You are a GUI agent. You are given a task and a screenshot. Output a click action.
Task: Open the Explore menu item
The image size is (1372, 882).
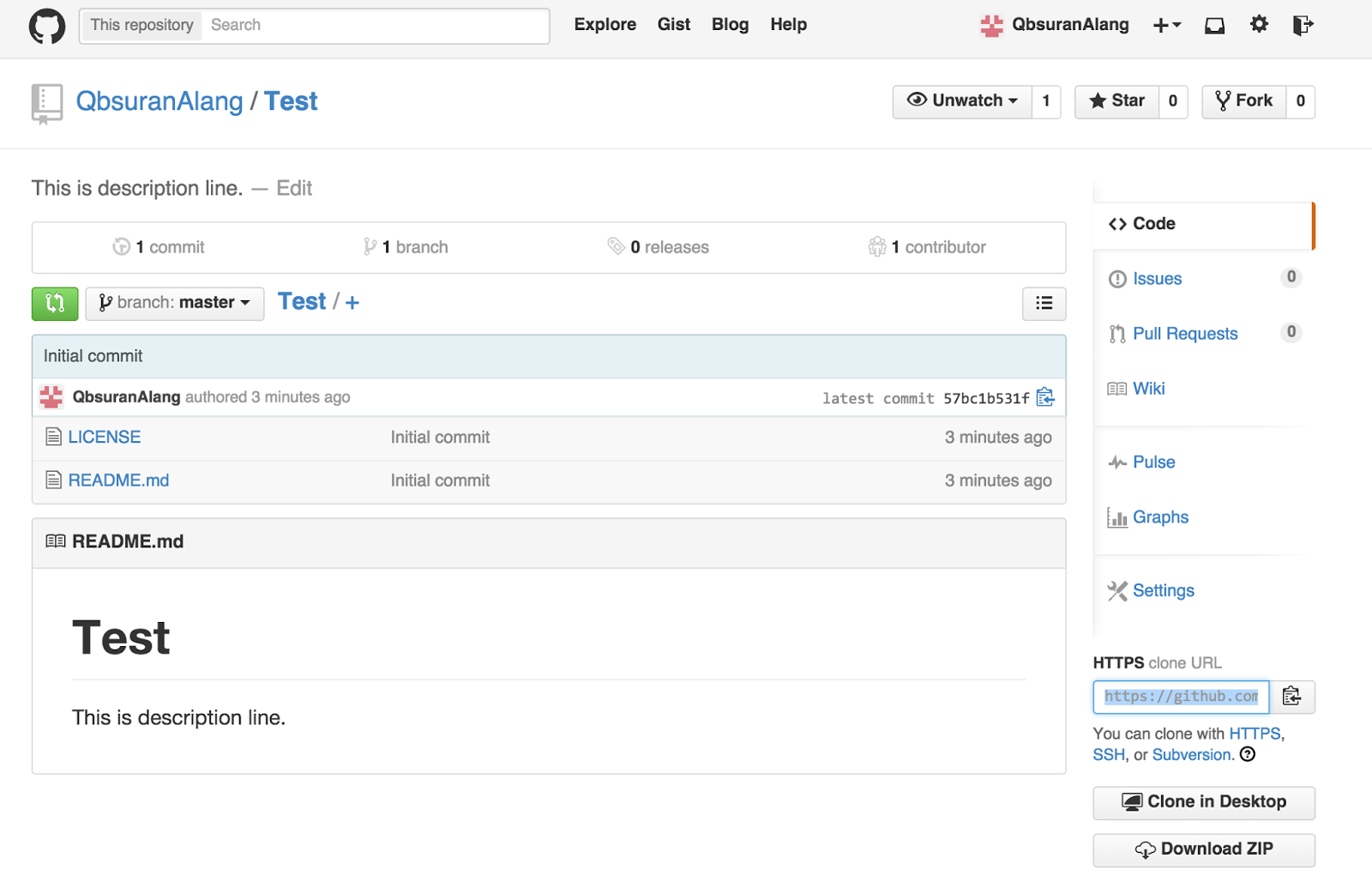[x=605, y=25]
